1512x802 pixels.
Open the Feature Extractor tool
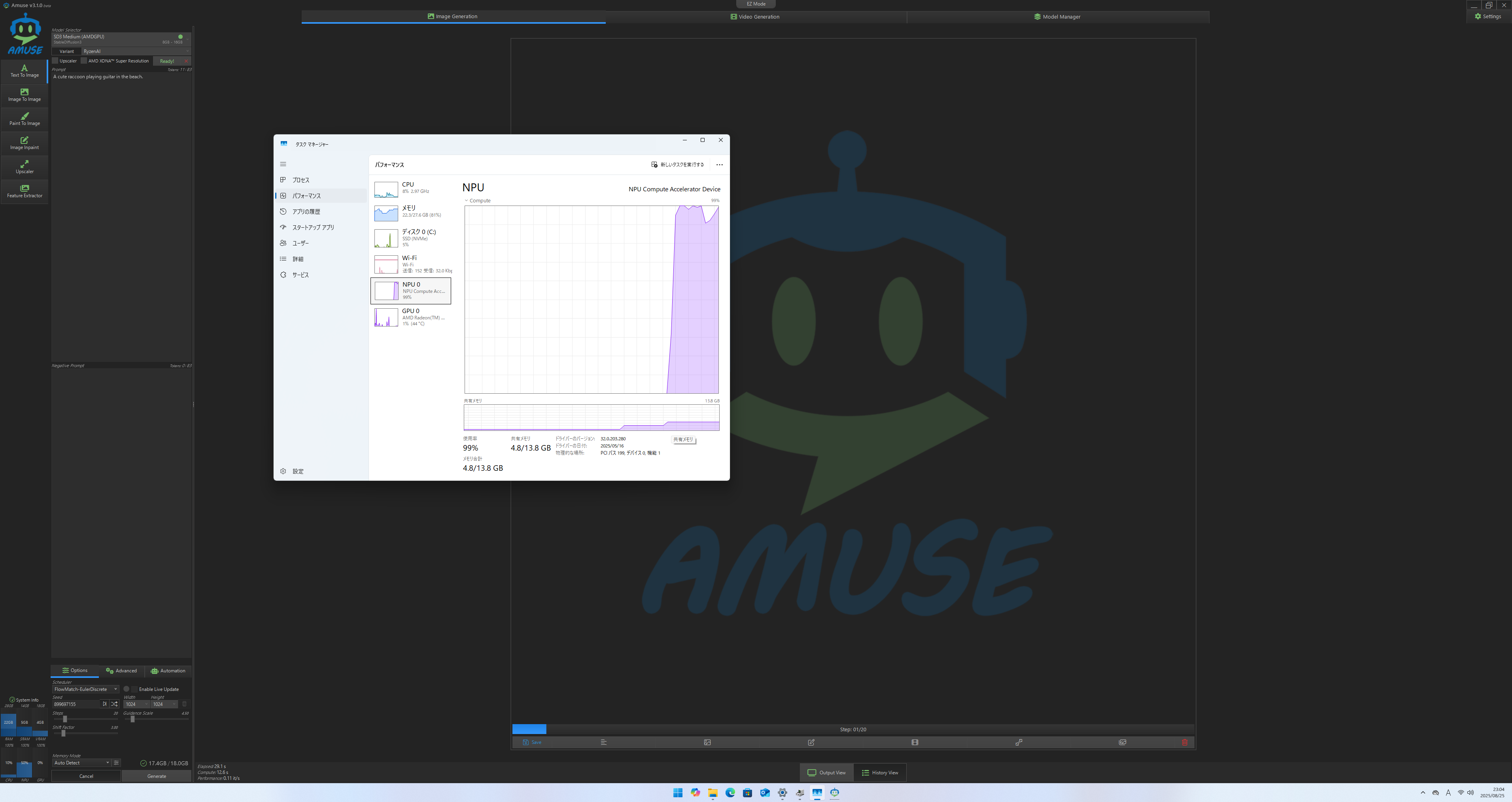click(x=24, y=191)
